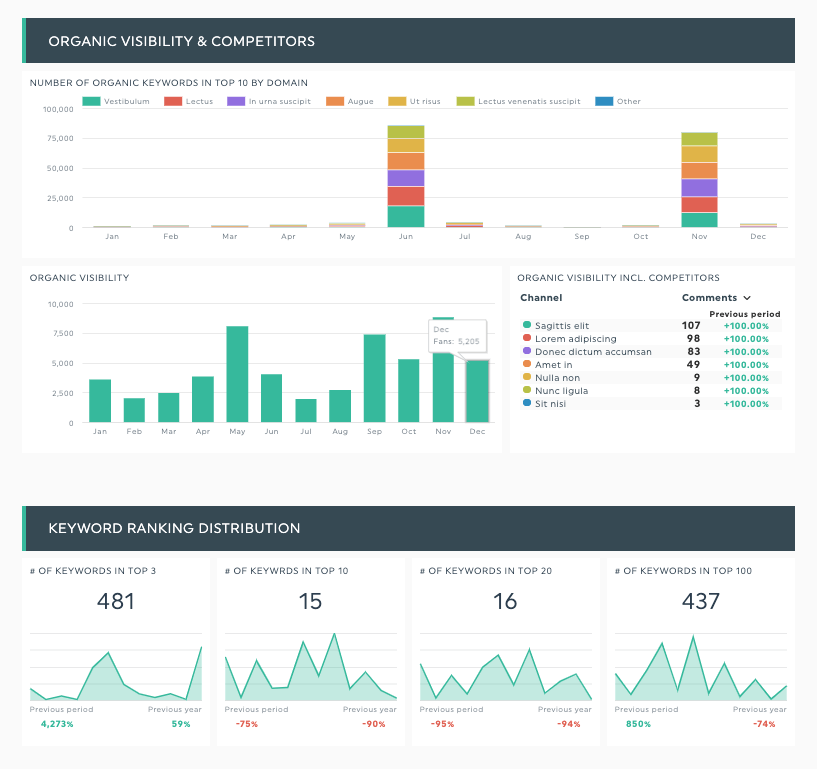Image resolution: width=817 pixels, height=769 pixels.
Task: Toggle the Lorem adipiscing channel marker
Action: 526,338
